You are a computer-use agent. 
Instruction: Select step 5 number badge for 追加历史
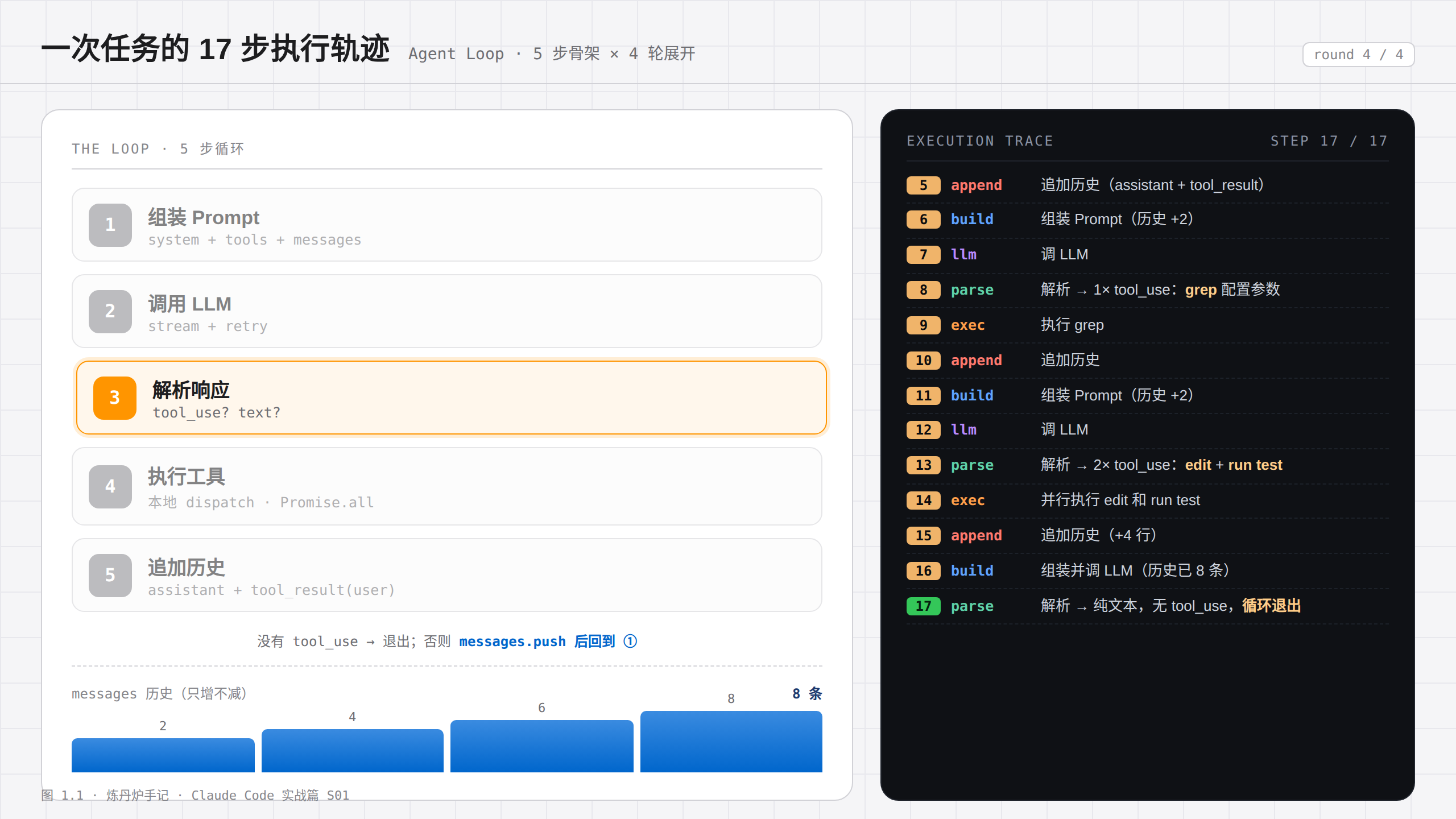tap(110, 575)
